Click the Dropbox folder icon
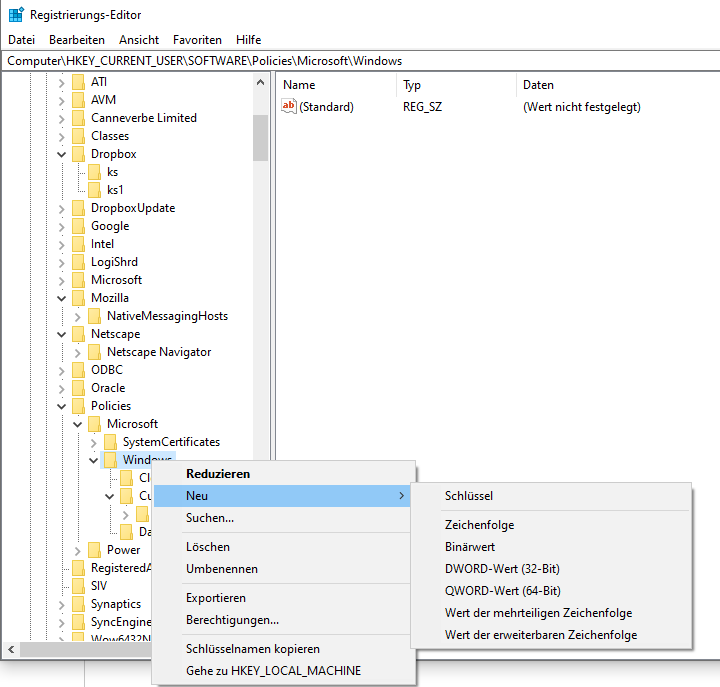The height and width of the screenshot is (687, 720). point(79,154)
